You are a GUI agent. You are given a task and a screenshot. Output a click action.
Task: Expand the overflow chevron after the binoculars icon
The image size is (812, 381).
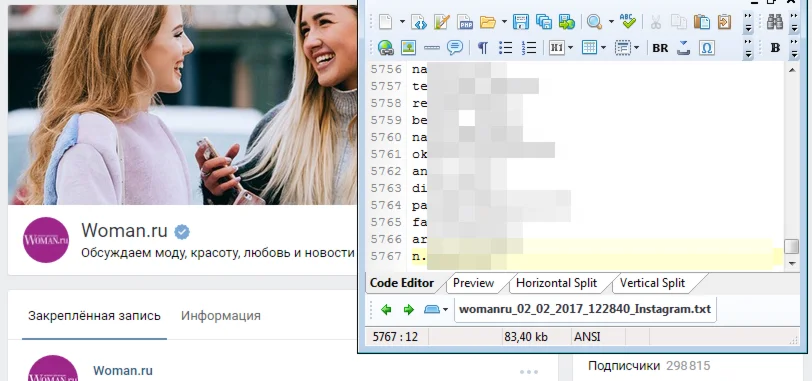[794, 22]
